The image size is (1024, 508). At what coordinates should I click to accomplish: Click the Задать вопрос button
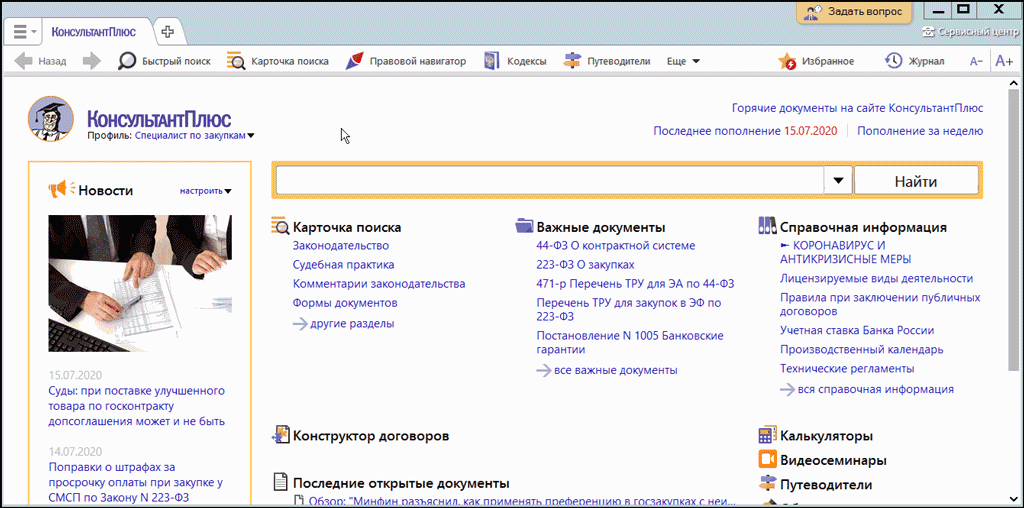pos(854,12)
